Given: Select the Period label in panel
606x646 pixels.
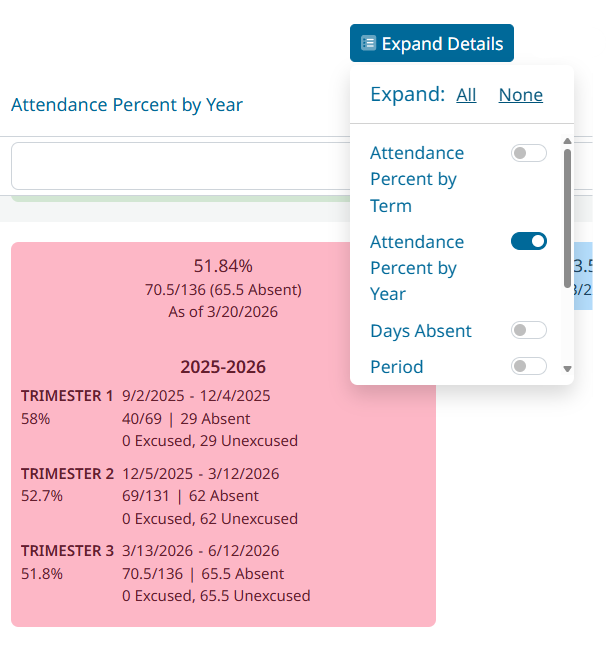Looking at the screenshot, I should coord(397,367).
